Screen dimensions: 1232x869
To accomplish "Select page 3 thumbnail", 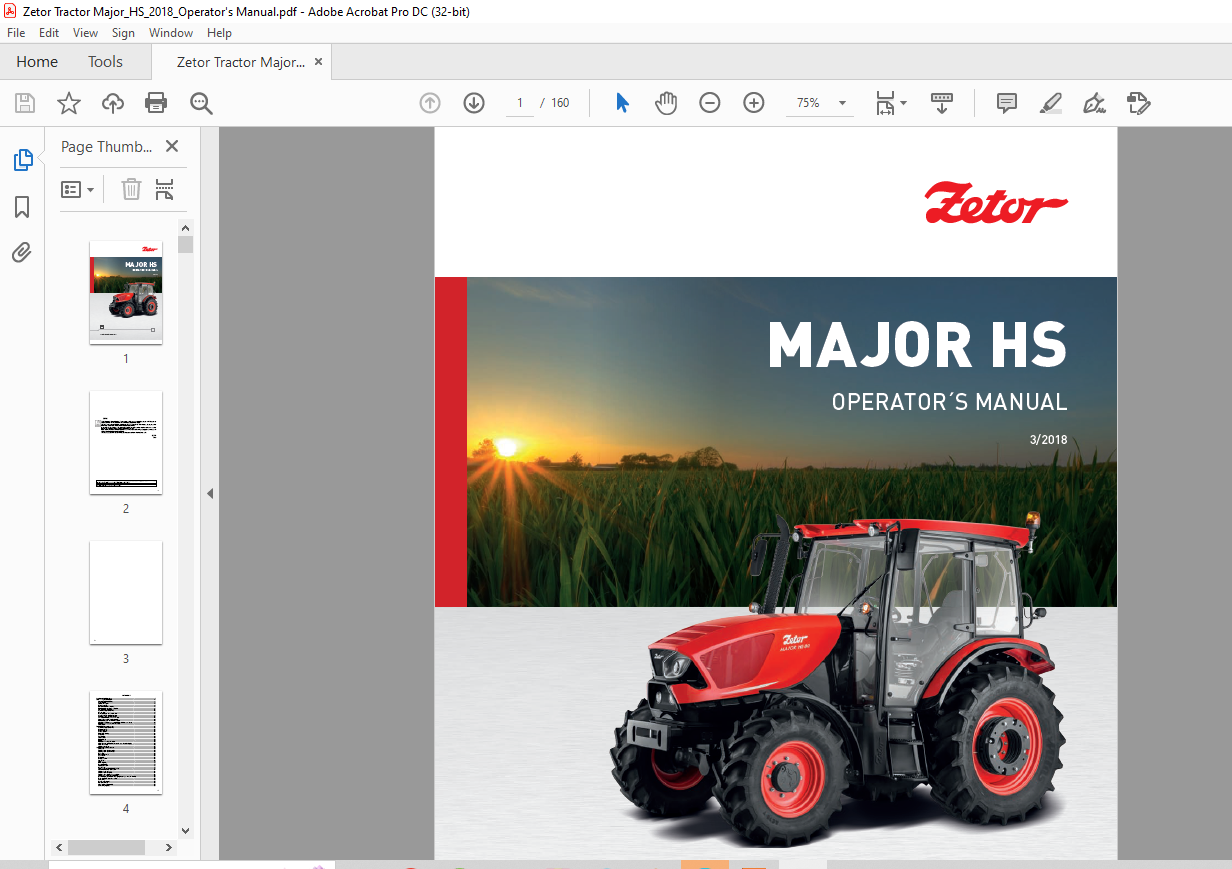I will (x=126, y=592).
